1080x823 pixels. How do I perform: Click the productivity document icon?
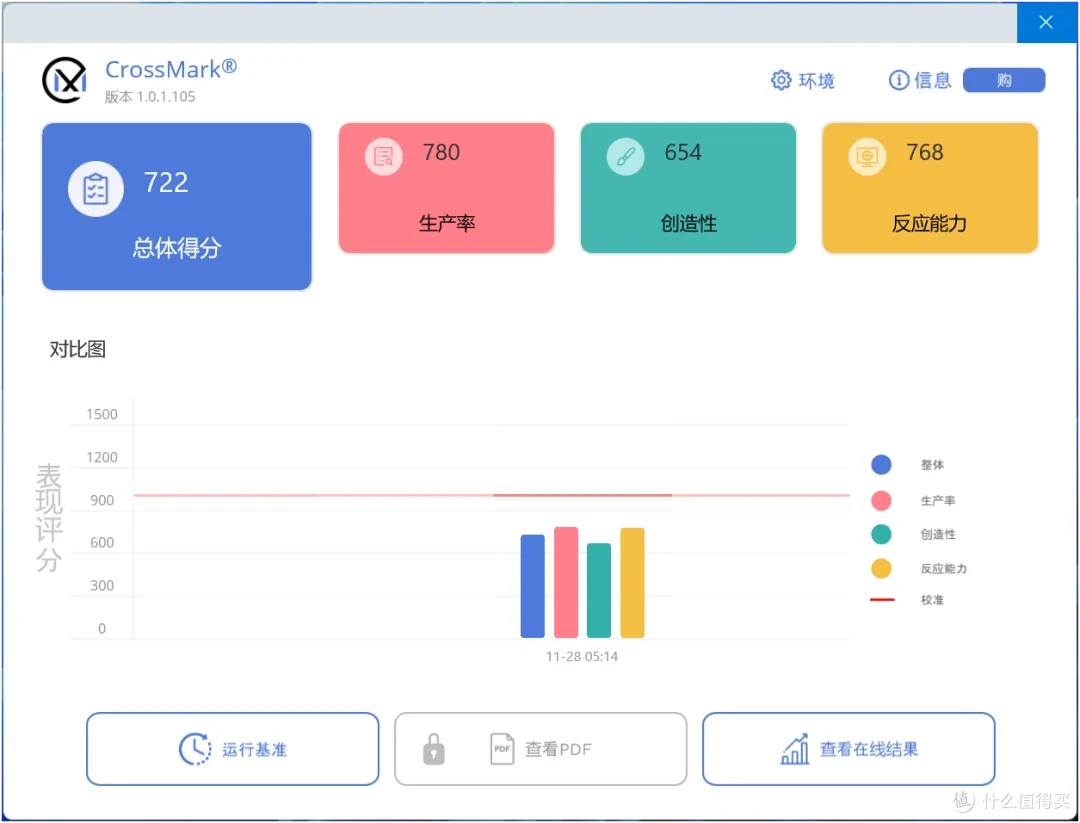[x=384, y=156]
